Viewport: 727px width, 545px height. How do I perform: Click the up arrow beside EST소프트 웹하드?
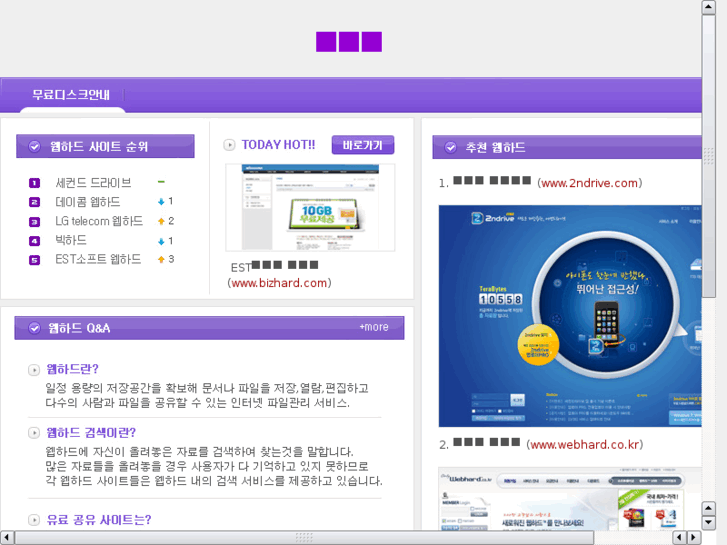point(161,260)
